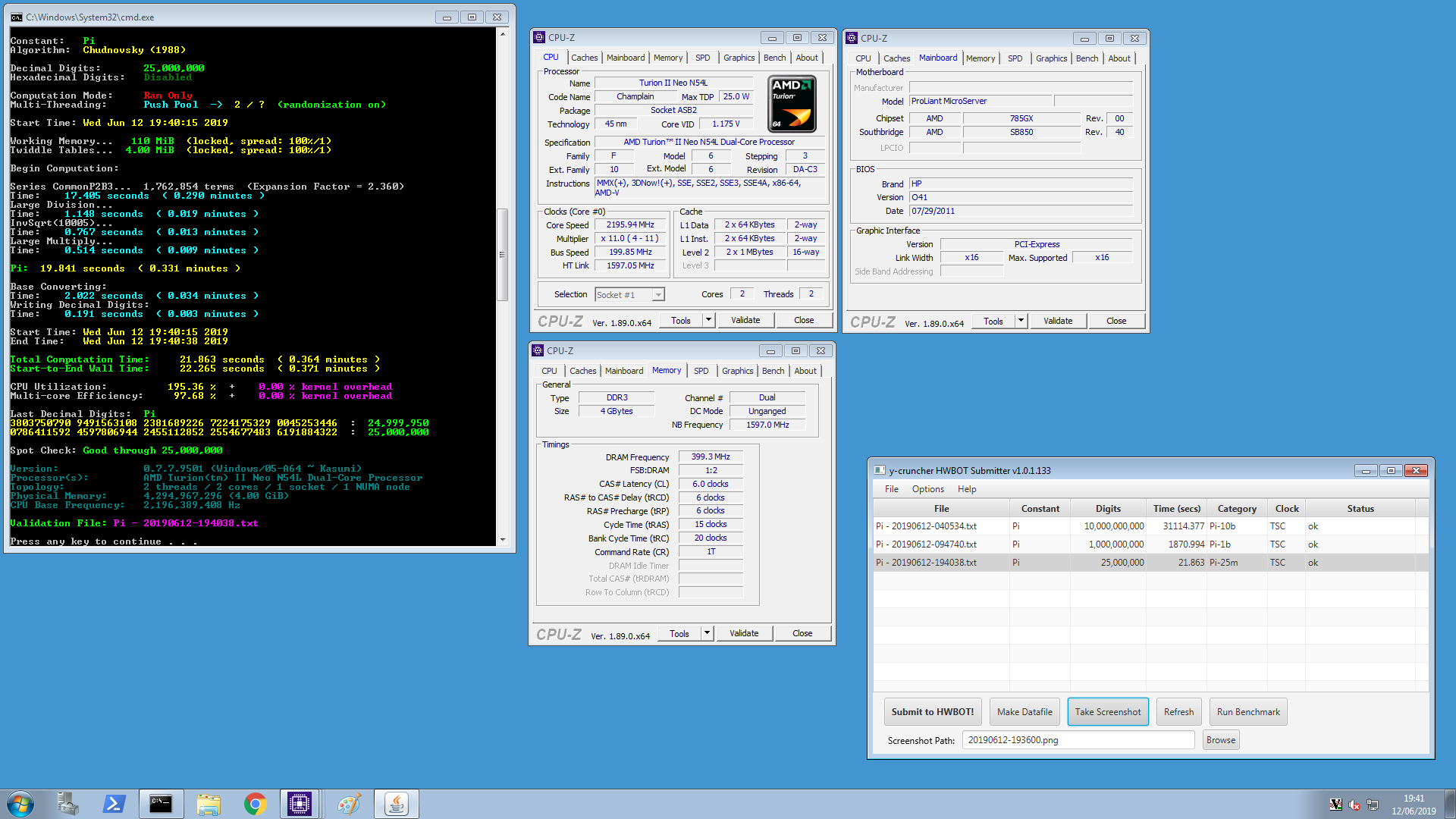Image resolution: width=1456 pixels, height=819 pixels.
Task: Open the Bench tab in CPU-Z CPU window
Action: pyautogui.click(x=774, y=58)
